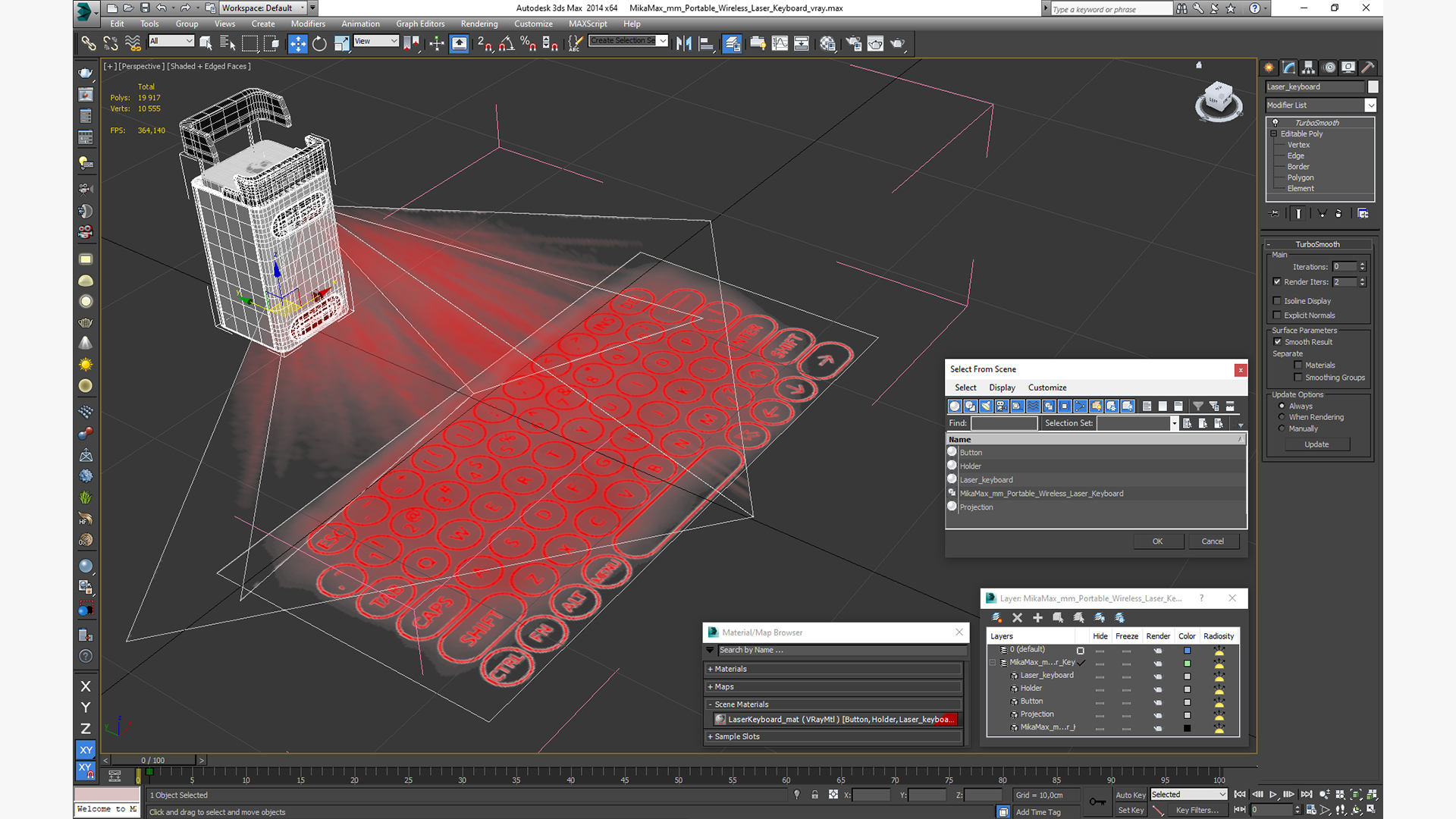This screenshot has width=1456, height=819.
Task: Activate the Select and Rotate tool
Action: pos(319,43)
